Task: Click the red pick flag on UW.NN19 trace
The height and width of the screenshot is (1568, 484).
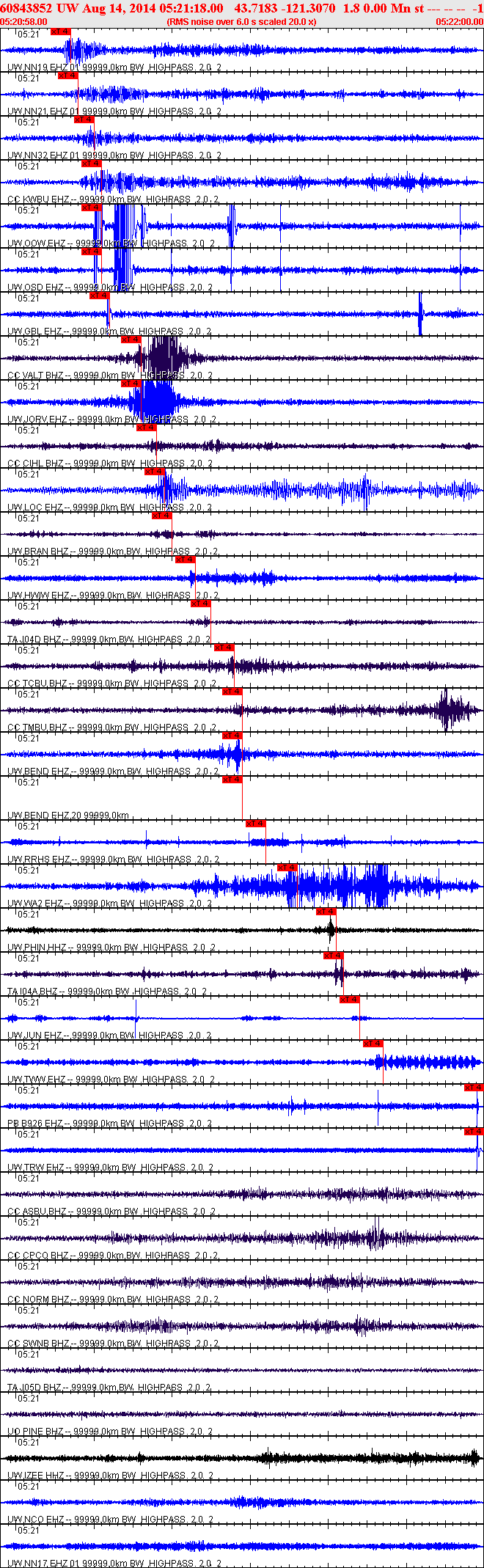Action: point(61,32)
